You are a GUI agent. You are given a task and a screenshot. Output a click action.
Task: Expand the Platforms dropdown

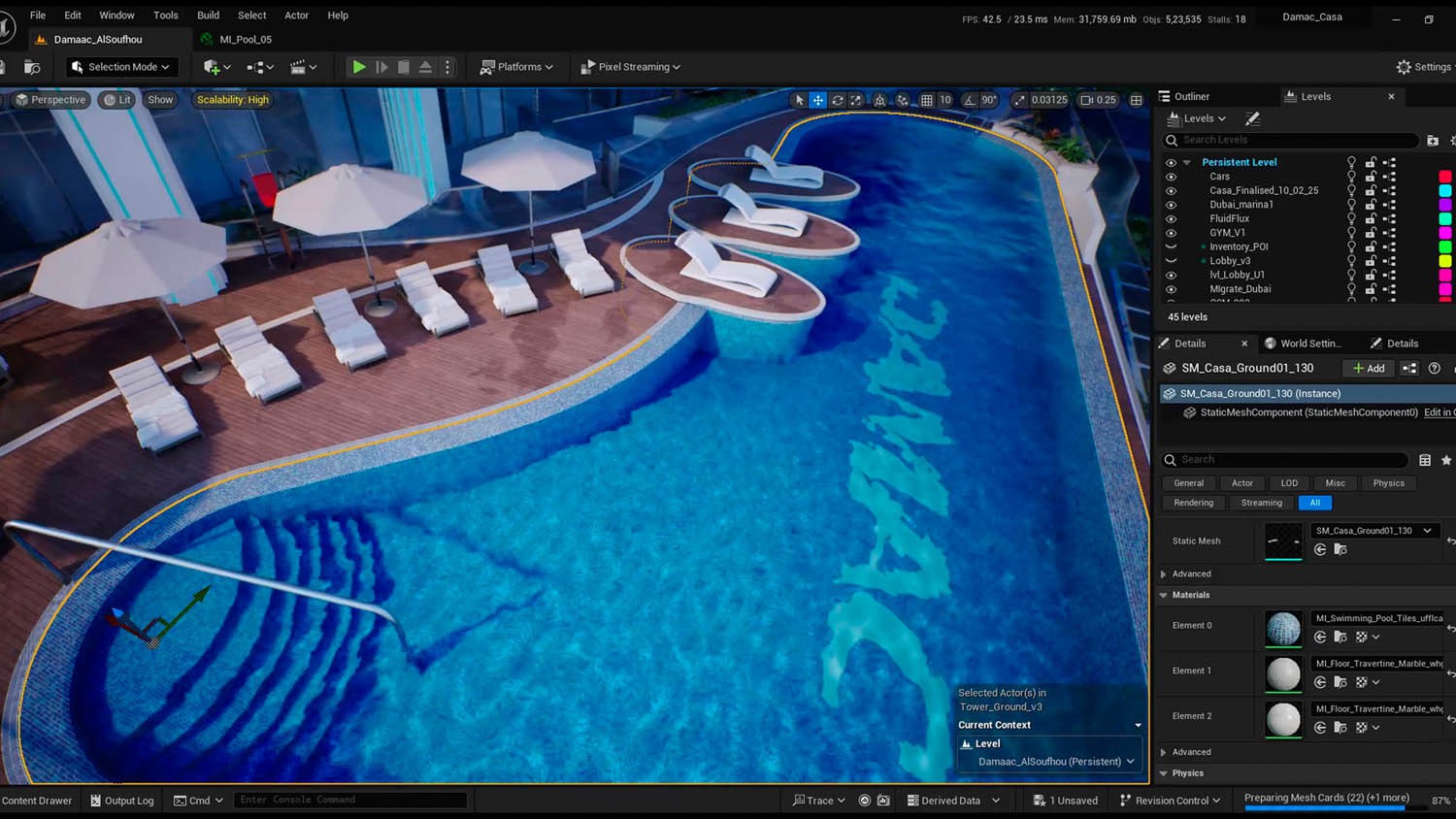point(516,67)
